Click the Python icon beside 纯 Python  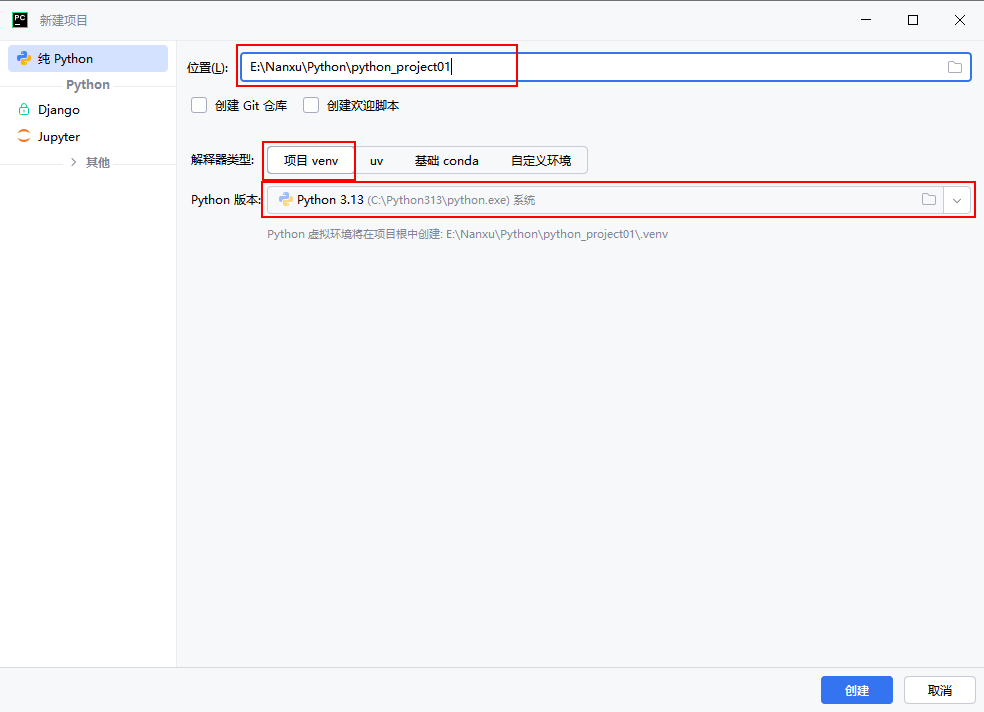(24, 59)
